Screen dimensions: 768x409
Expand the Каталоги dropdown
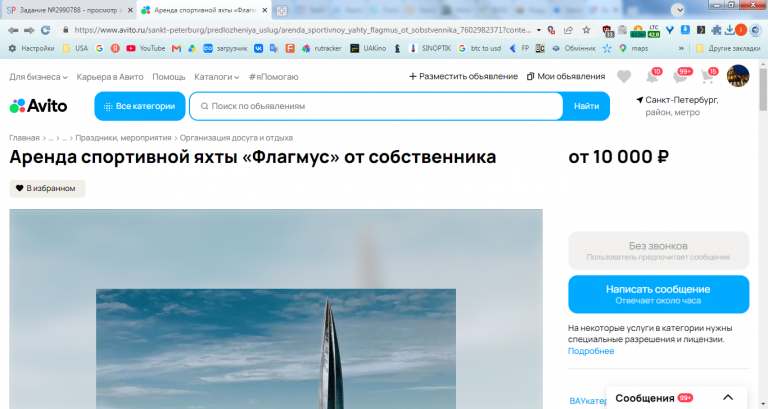pos(216,77)
